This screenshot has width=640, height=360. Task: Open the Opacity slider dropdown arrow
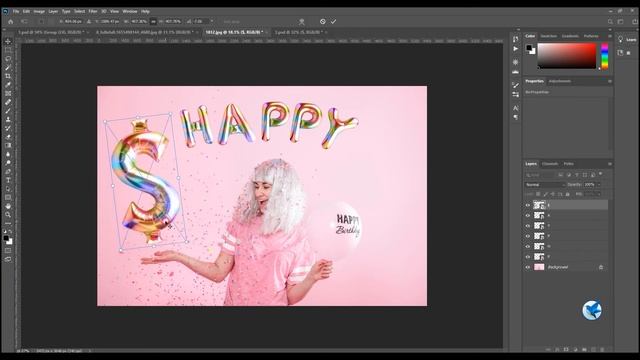[x=599, y=184]
